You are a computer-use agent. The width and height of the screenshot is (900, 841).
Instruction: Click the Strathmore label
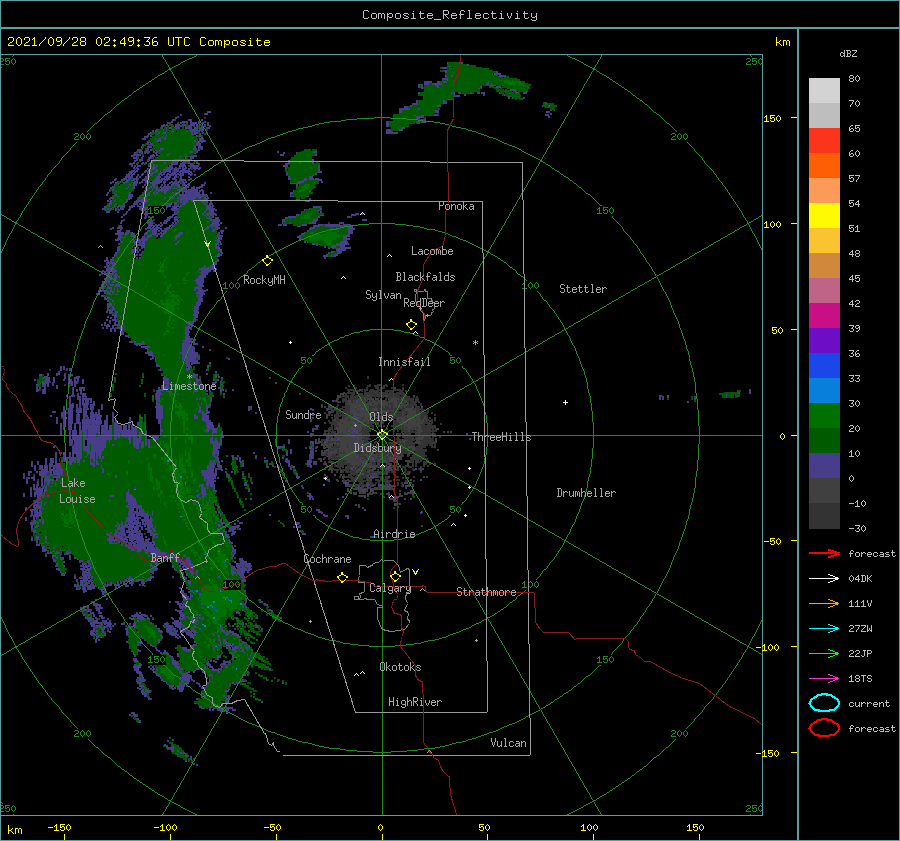coord(486,592)
